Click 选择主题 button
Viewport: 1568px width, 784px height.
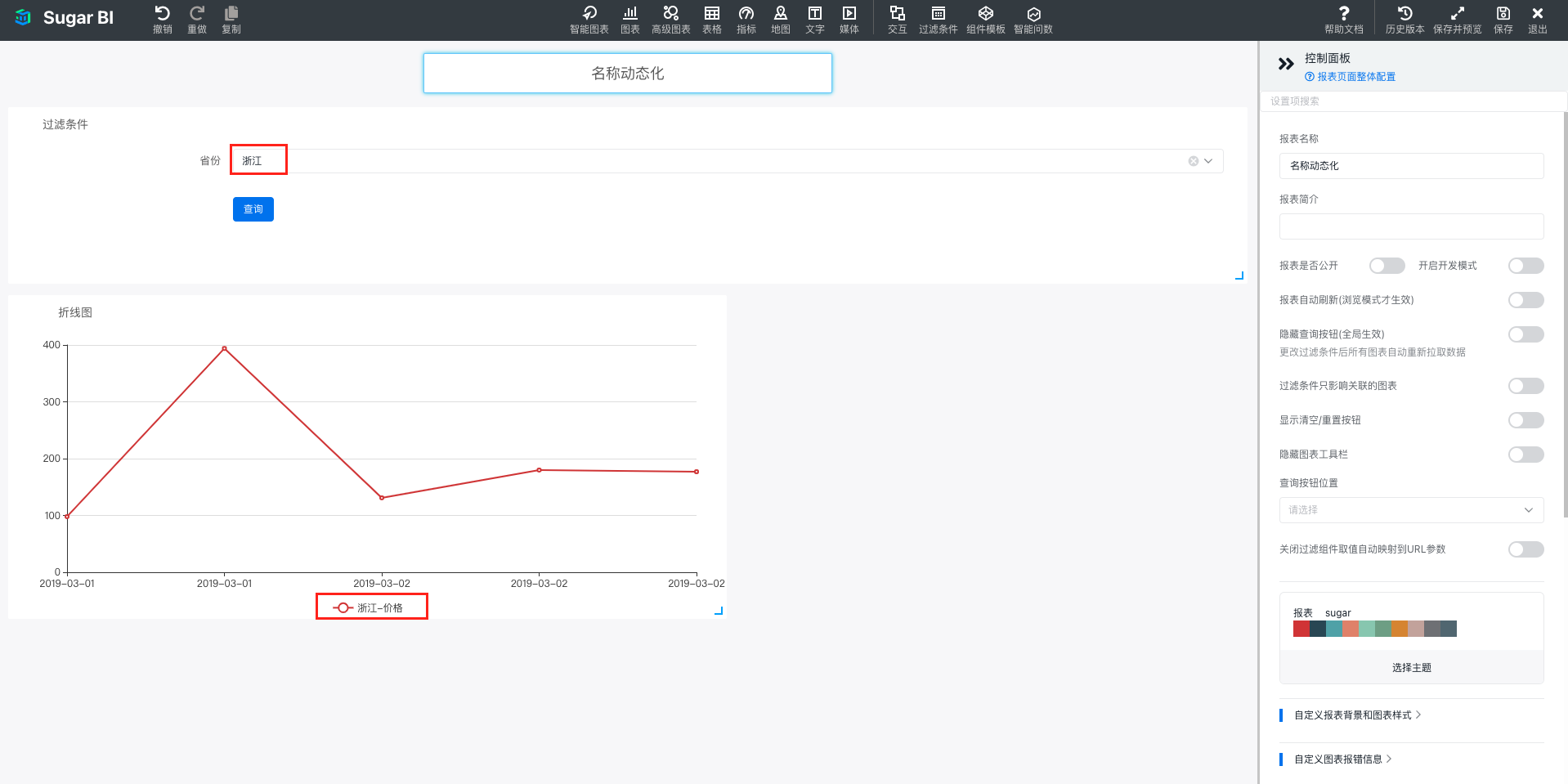click(1412, 668)
